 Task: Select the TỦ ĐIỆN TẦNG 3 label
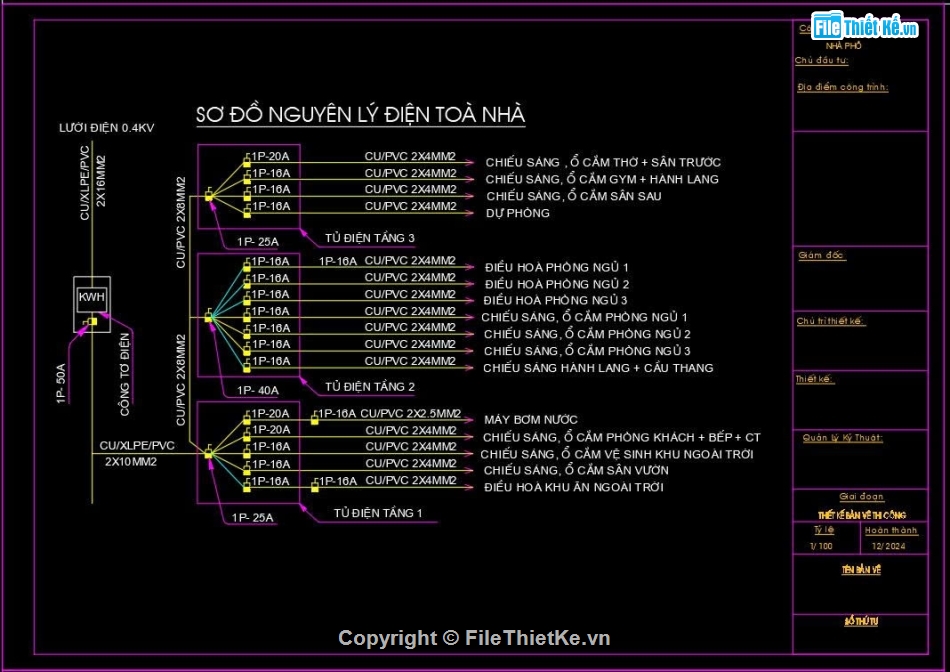pyautogui.click(x=370, y=238)
